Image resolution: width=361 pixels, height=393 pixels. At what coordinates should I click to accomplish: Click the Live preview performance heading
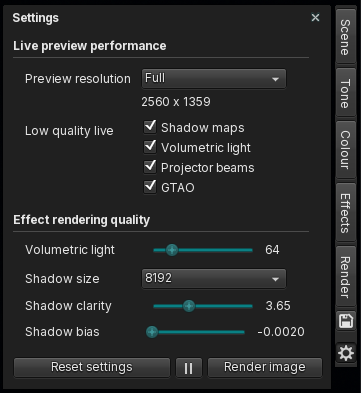pos(90,46)
